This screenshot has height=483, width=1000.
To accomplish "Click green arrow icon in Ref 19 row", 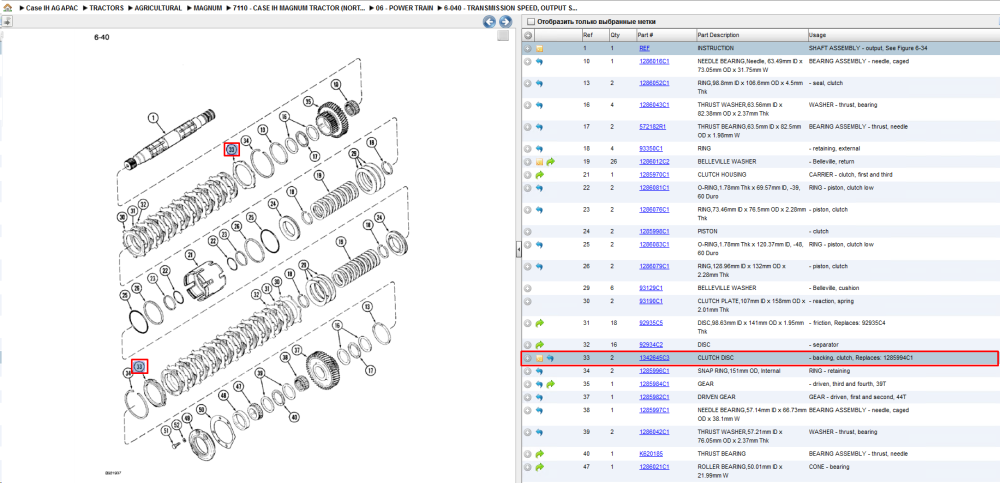I will (x=550, y=161).
